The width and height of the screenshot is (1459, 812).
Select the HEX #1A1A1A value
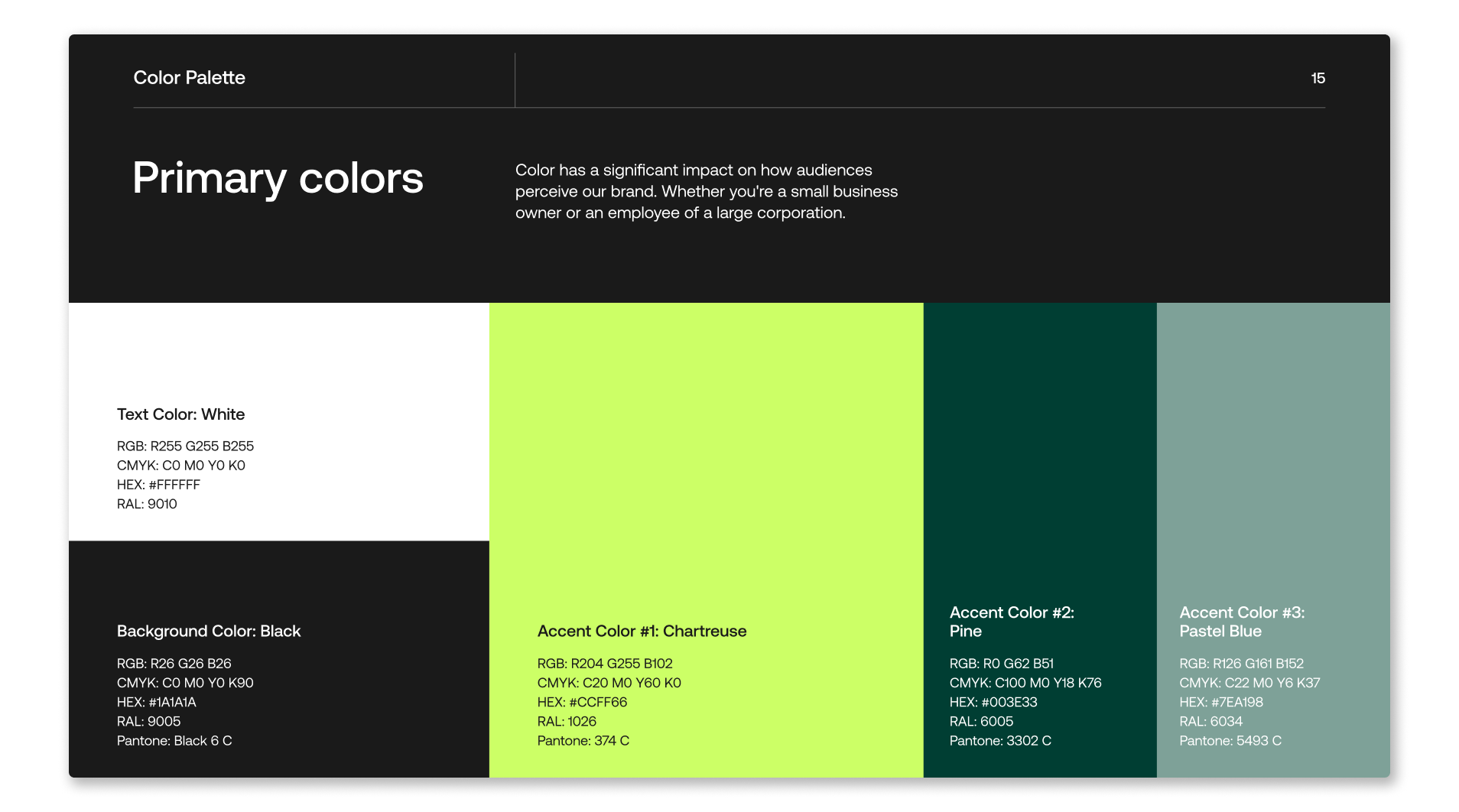pos(157,702)
